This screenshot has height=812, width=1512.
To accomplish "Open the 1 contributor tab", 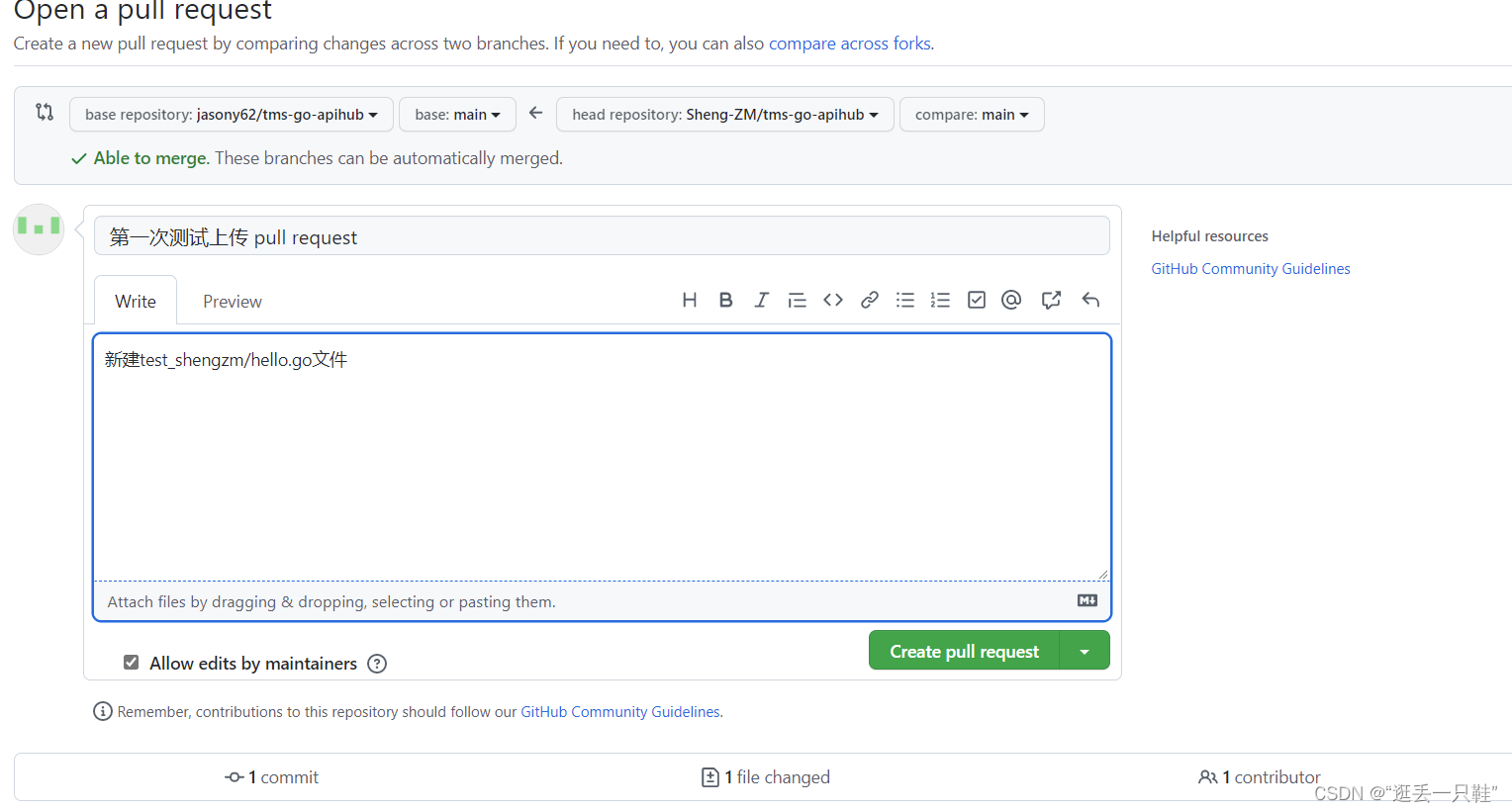I will (x=1260, y=777).
